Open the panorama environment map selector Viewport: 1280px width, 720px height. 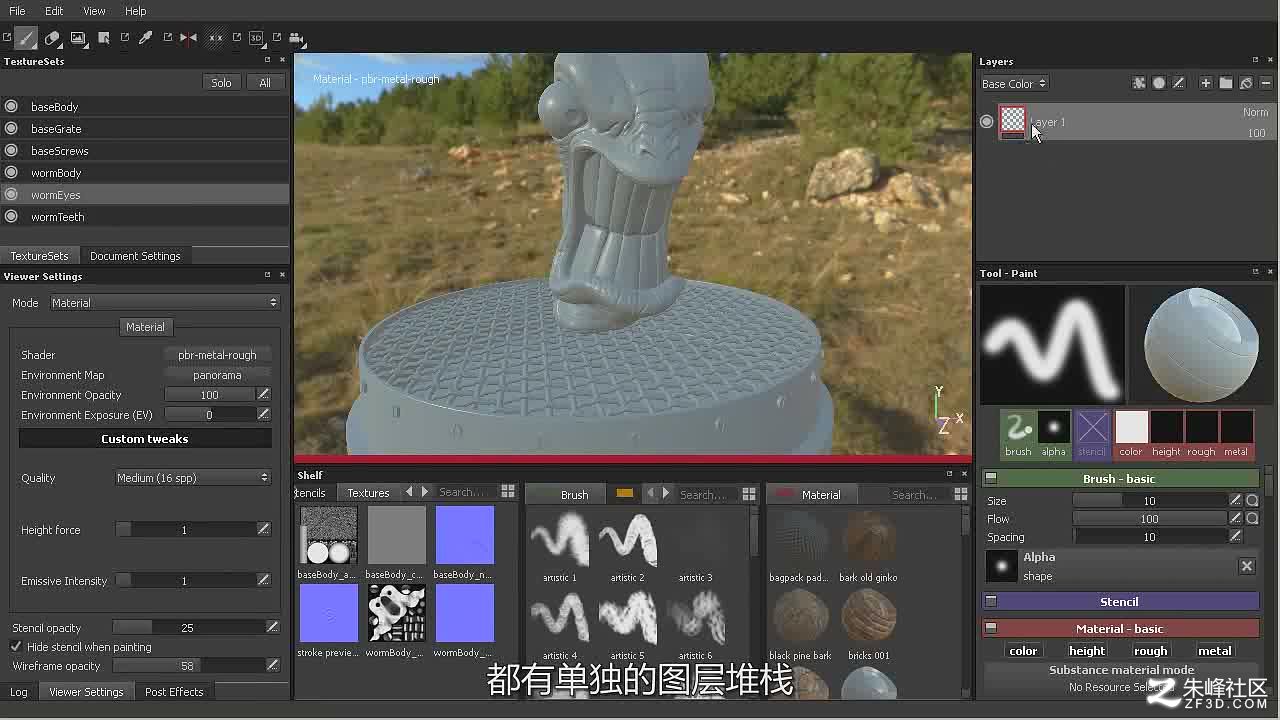click(217, 375)
